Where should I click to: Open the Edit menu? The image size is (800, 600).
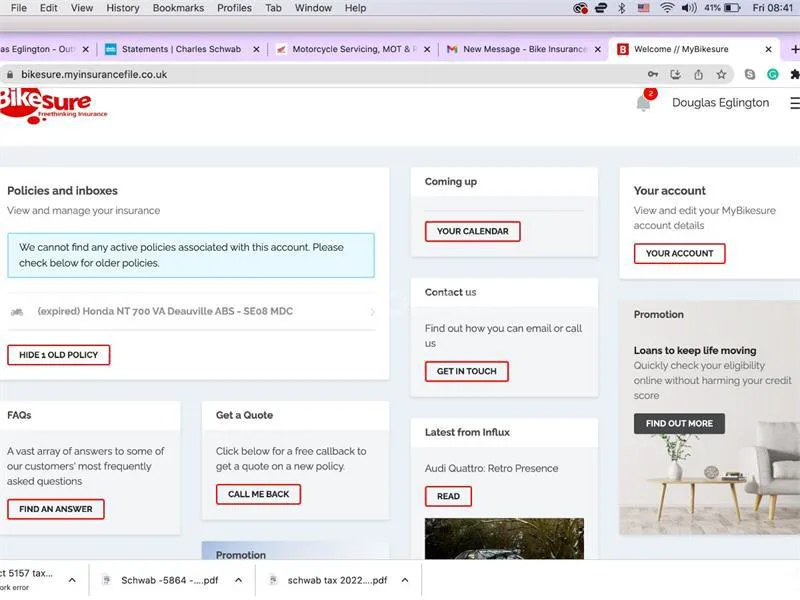(48, 8)
